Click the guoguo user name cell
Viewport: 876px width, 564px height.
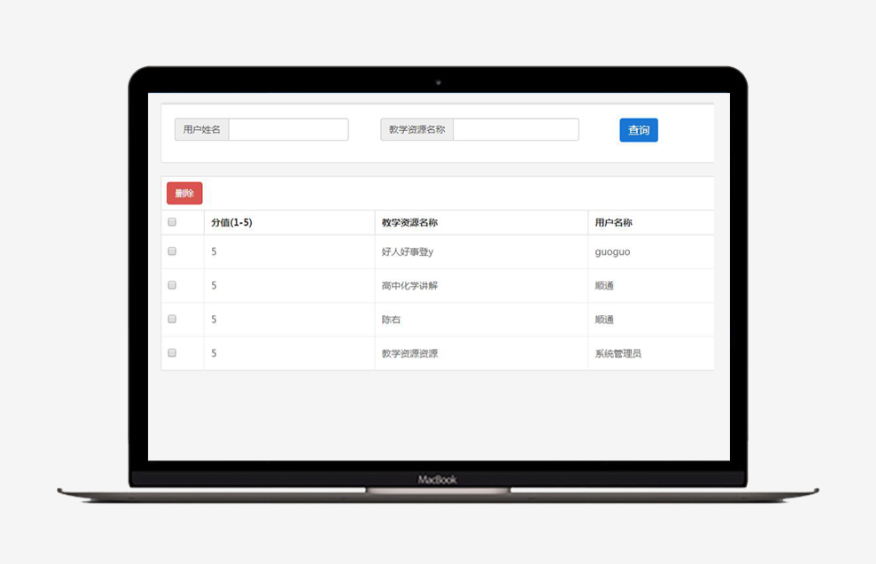pyautogui.click(x=612, y=252)
